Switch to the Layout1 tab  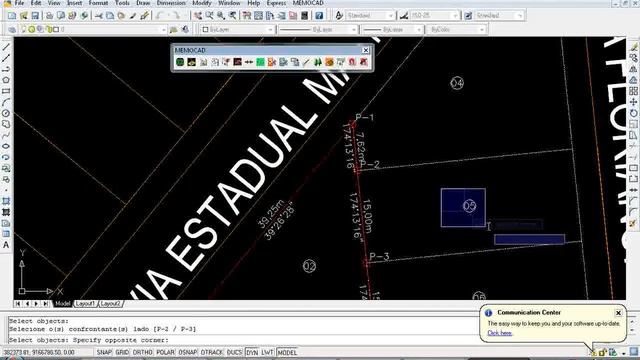point(85,304)
